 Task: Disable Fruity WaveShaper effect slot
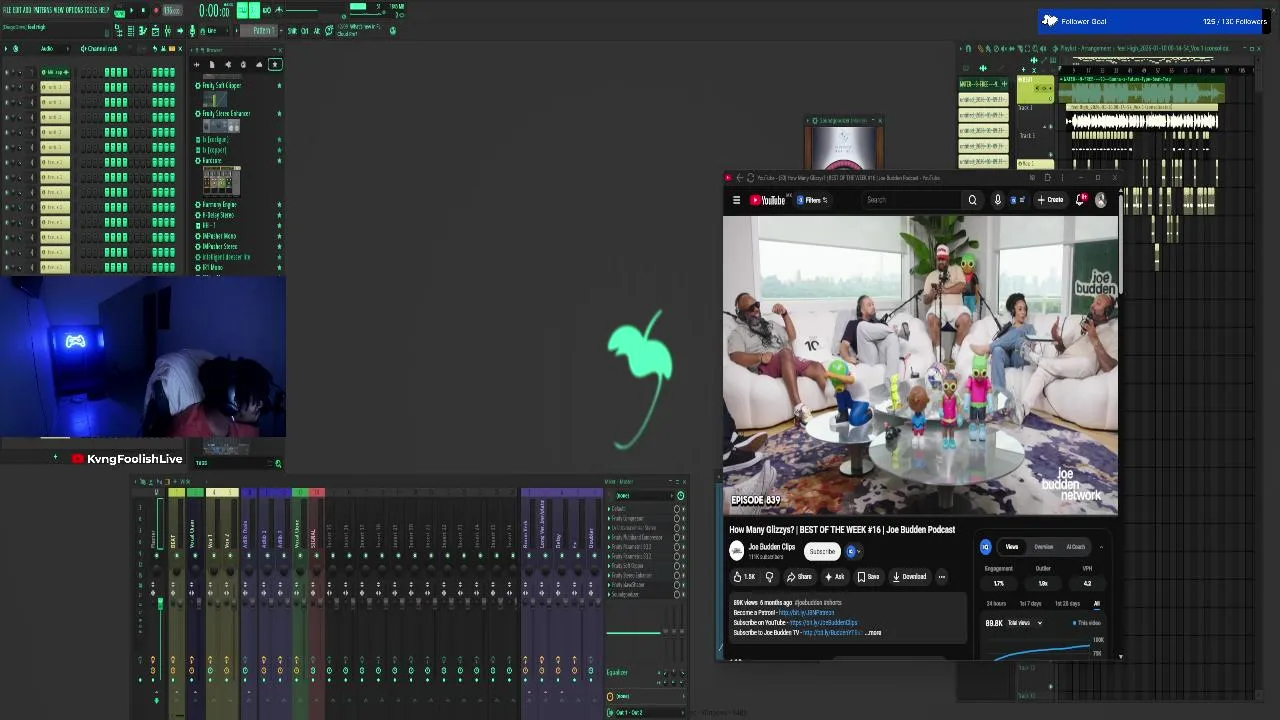pos(677,585)
